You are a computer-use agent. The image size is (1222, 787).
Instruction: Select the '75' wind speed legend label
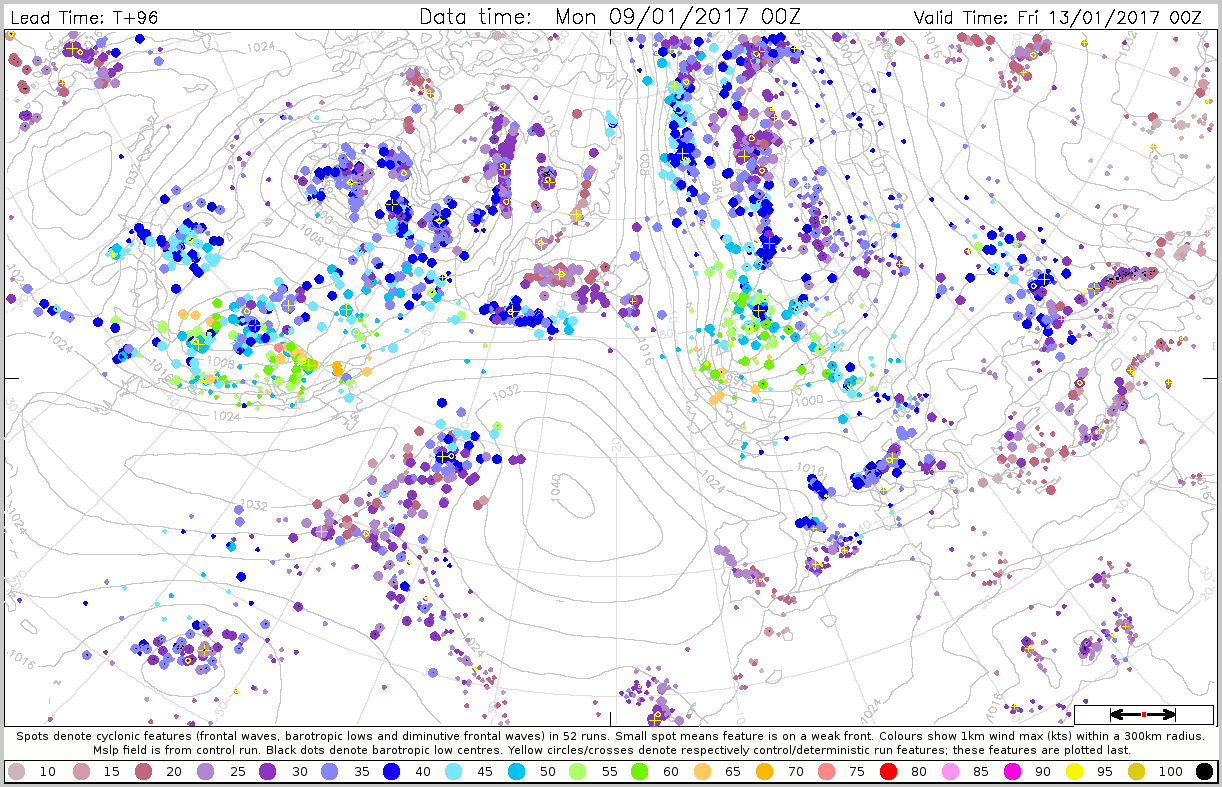(857, 771)
